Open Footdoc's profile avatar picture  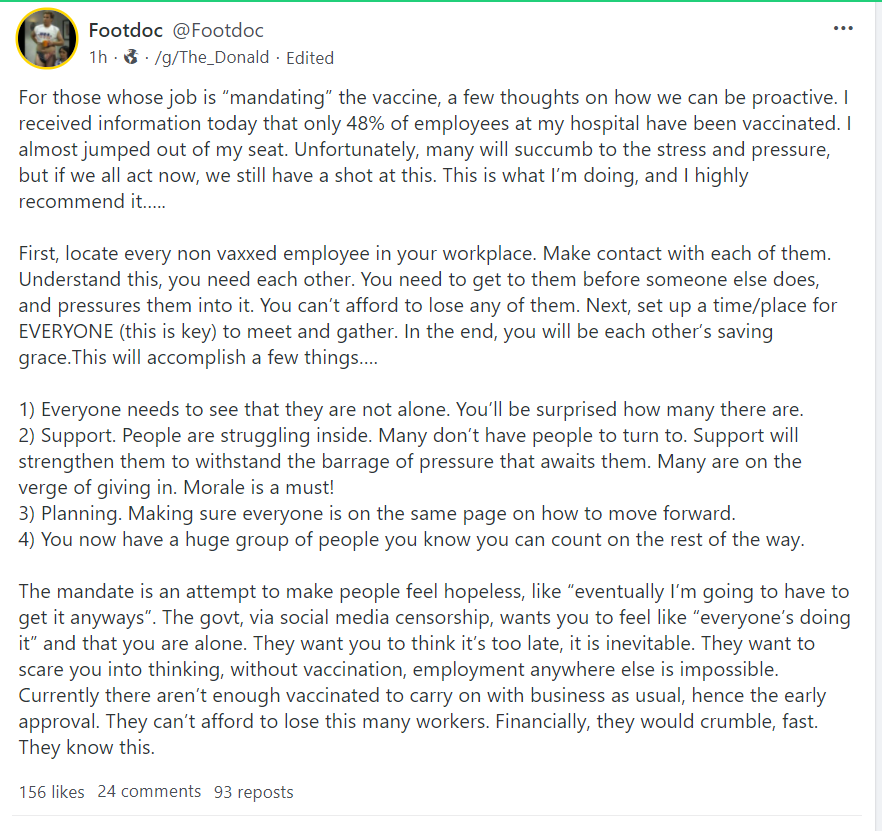47,40
